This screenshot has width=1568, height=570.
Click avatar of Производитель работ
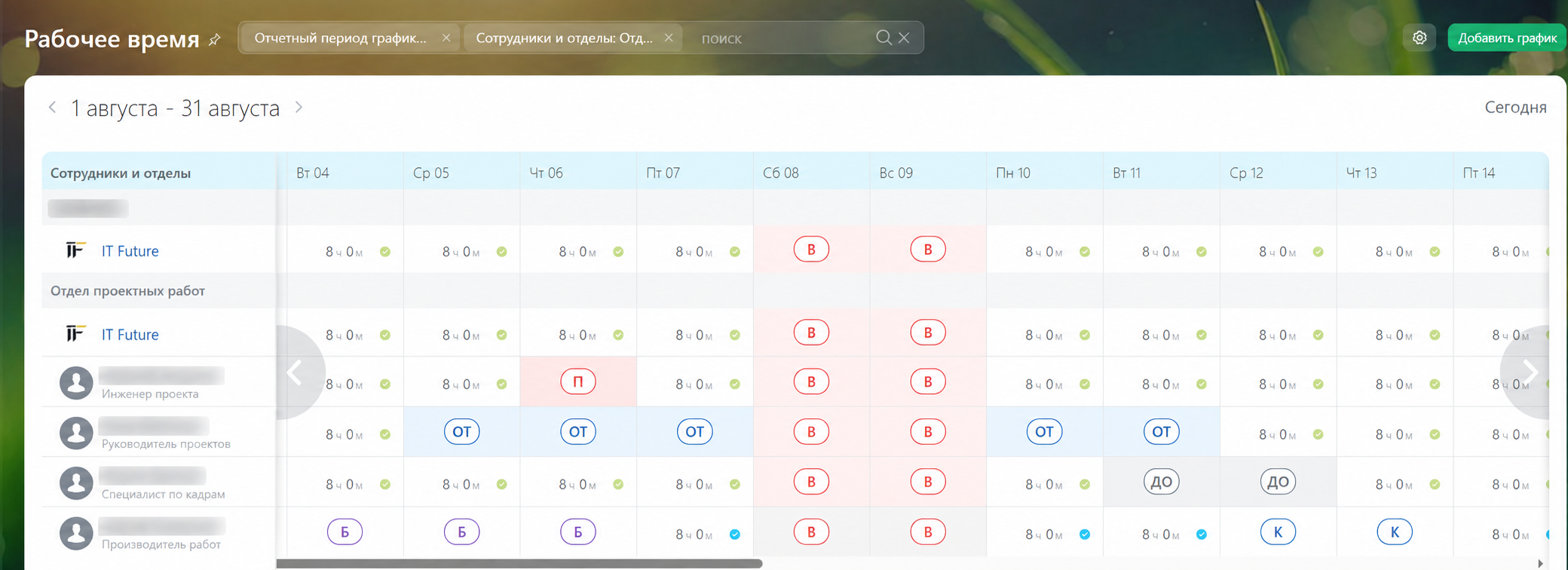pyautogui.click(x=76, y=533)
